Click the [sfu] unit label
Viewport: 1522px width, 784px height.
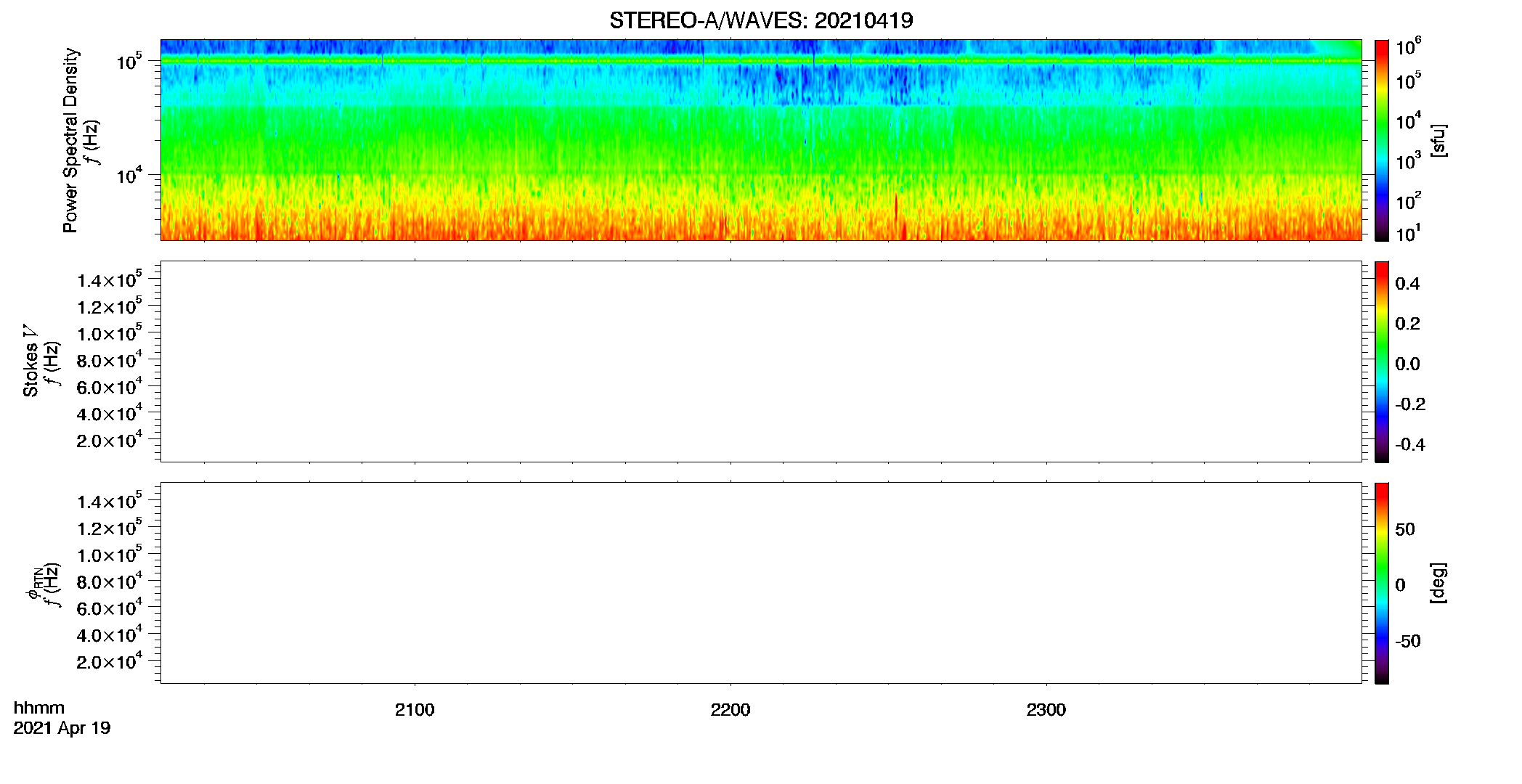coord(1438,140)
